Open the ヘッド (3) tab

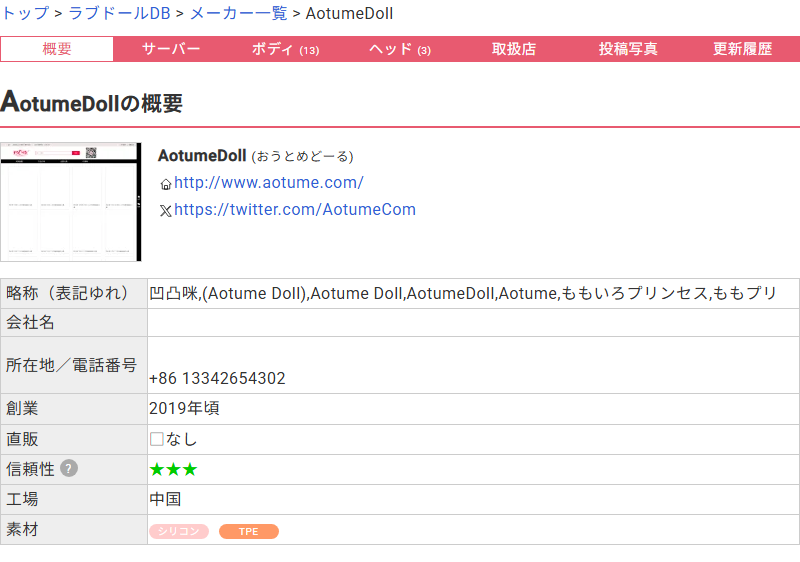coord(399,49)
